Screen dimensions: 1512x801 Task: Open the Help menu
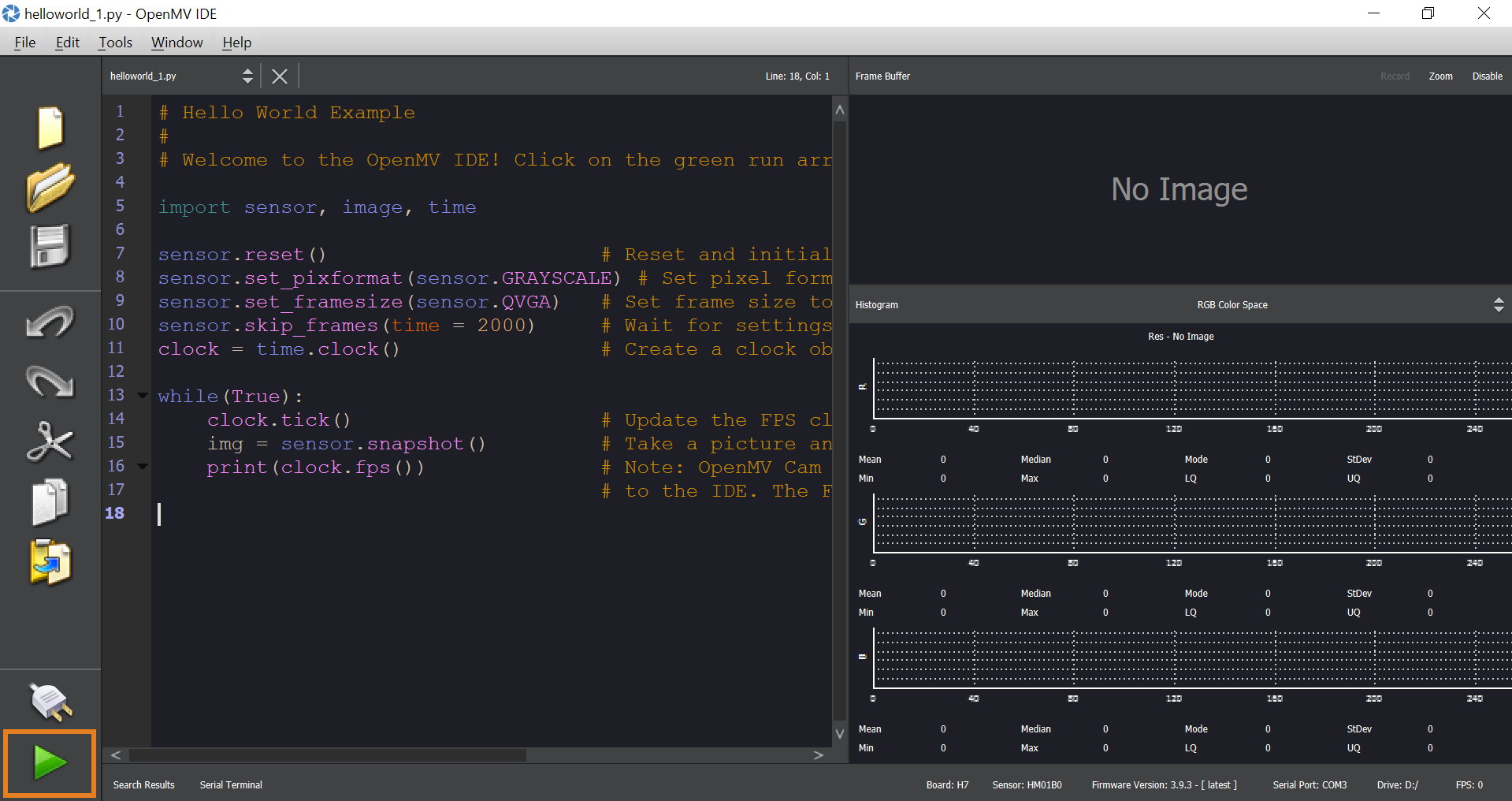[236, 43]
